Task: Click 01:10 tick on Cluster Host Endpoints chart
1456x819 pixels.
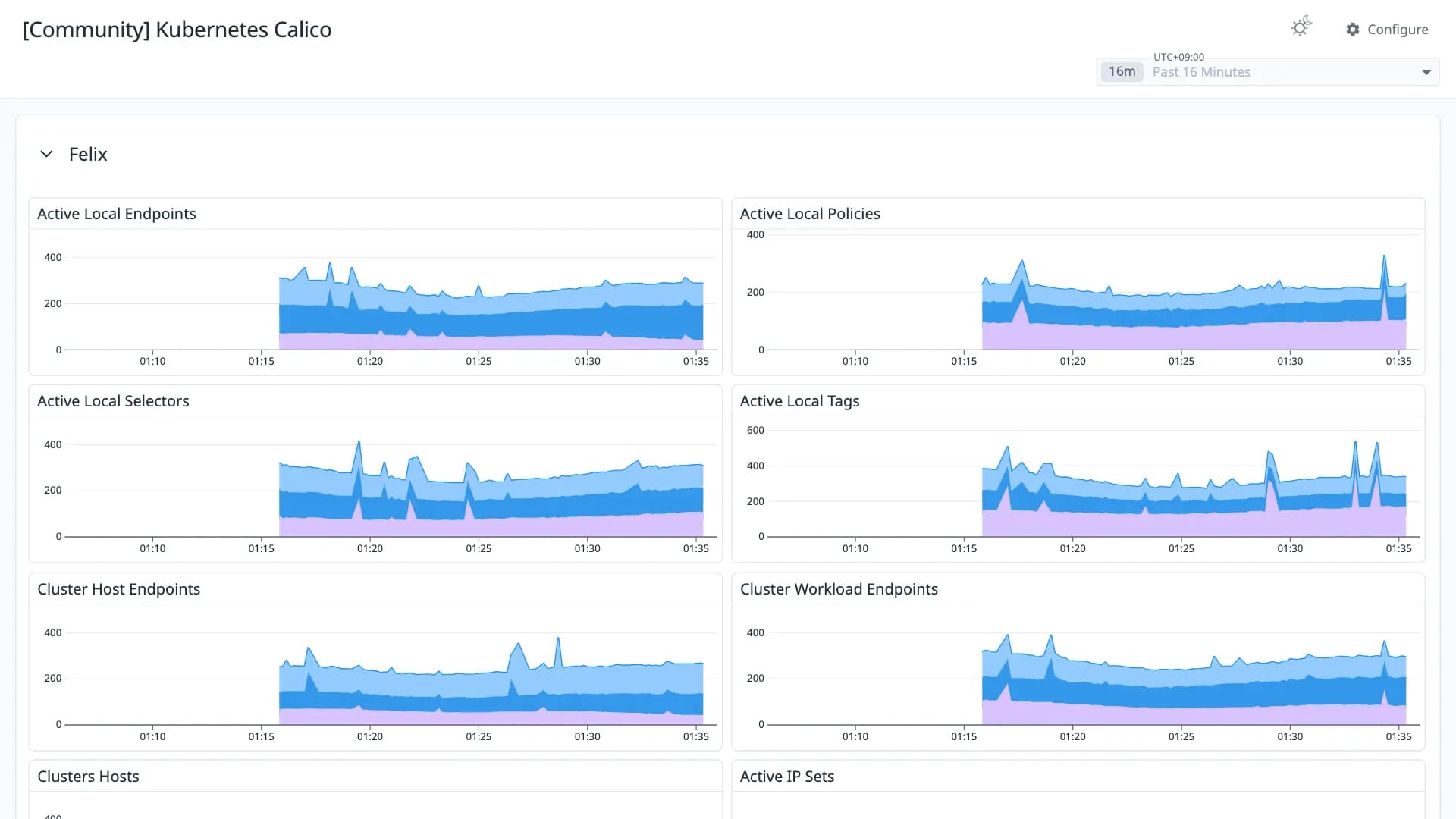Action: click(x=152, y=736)
